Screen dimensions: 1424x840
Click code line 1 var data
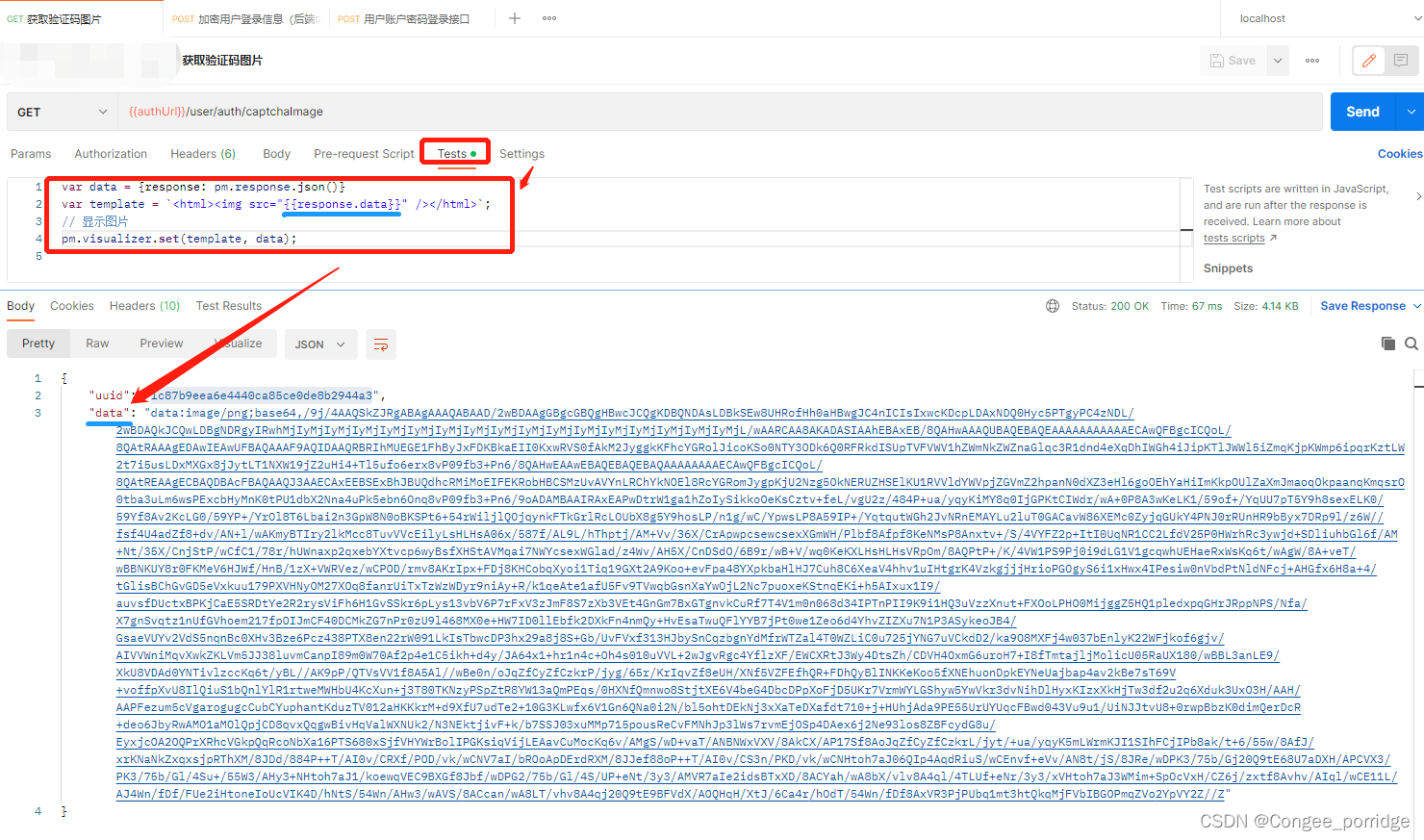click(x=203, y=187)
